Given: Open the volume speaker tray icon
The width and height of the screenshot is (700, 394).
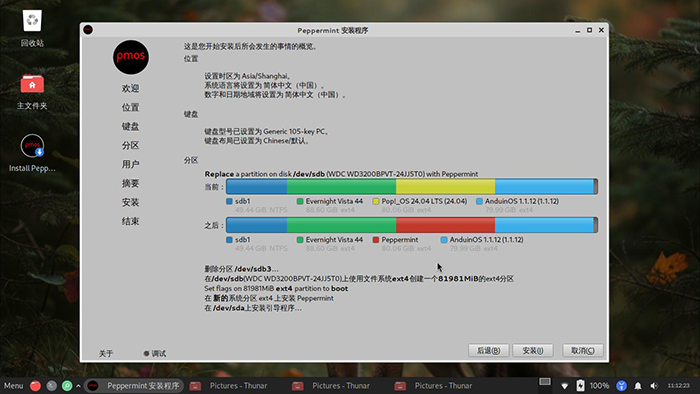Looking at the screenshot, I should (x=654, y=386).
